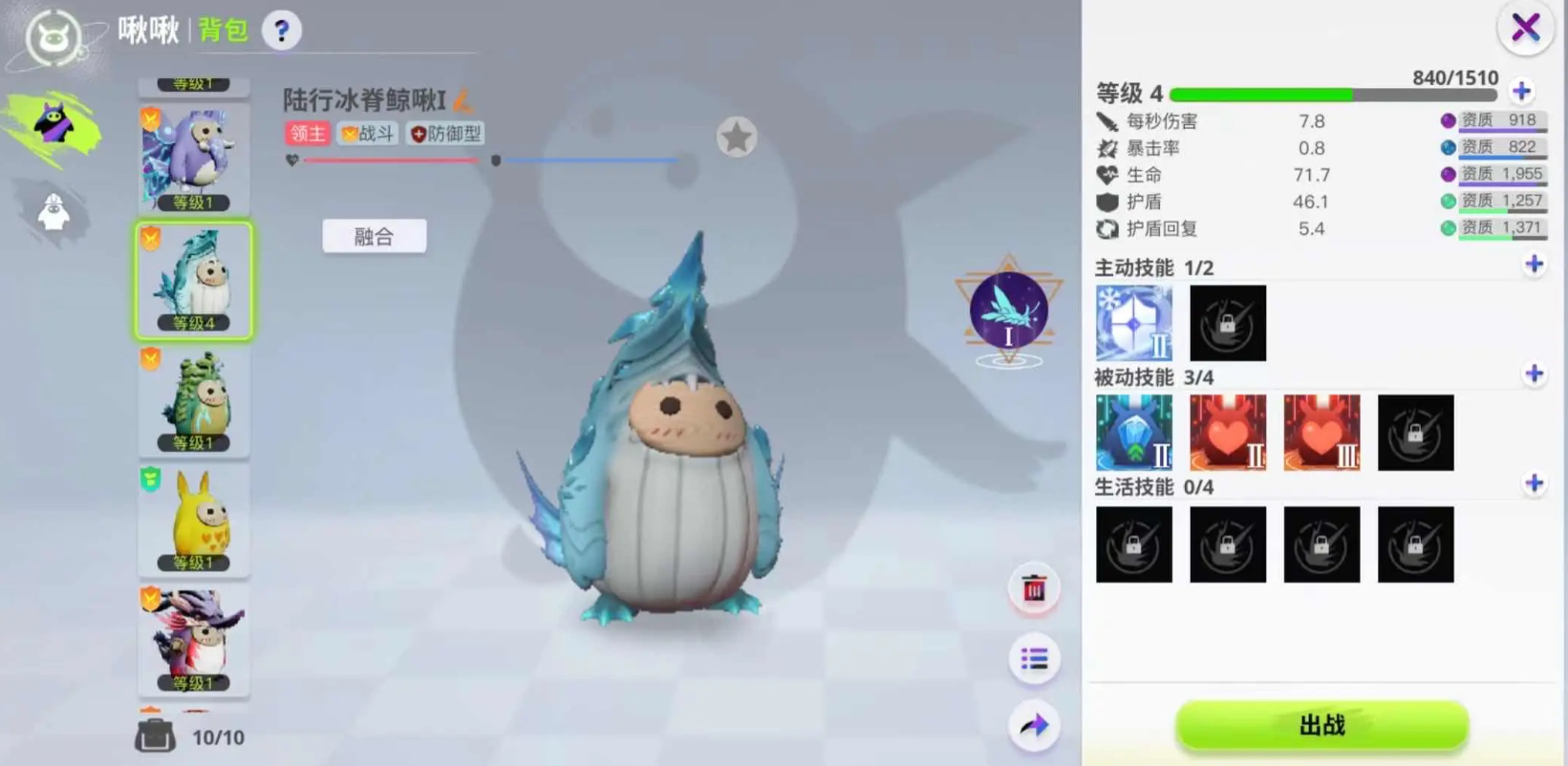Image resolution: width=1568 pixels, height=766 pixels.
Task: Open the blue crystal passive skill icon
Action: coord(1133,433)
